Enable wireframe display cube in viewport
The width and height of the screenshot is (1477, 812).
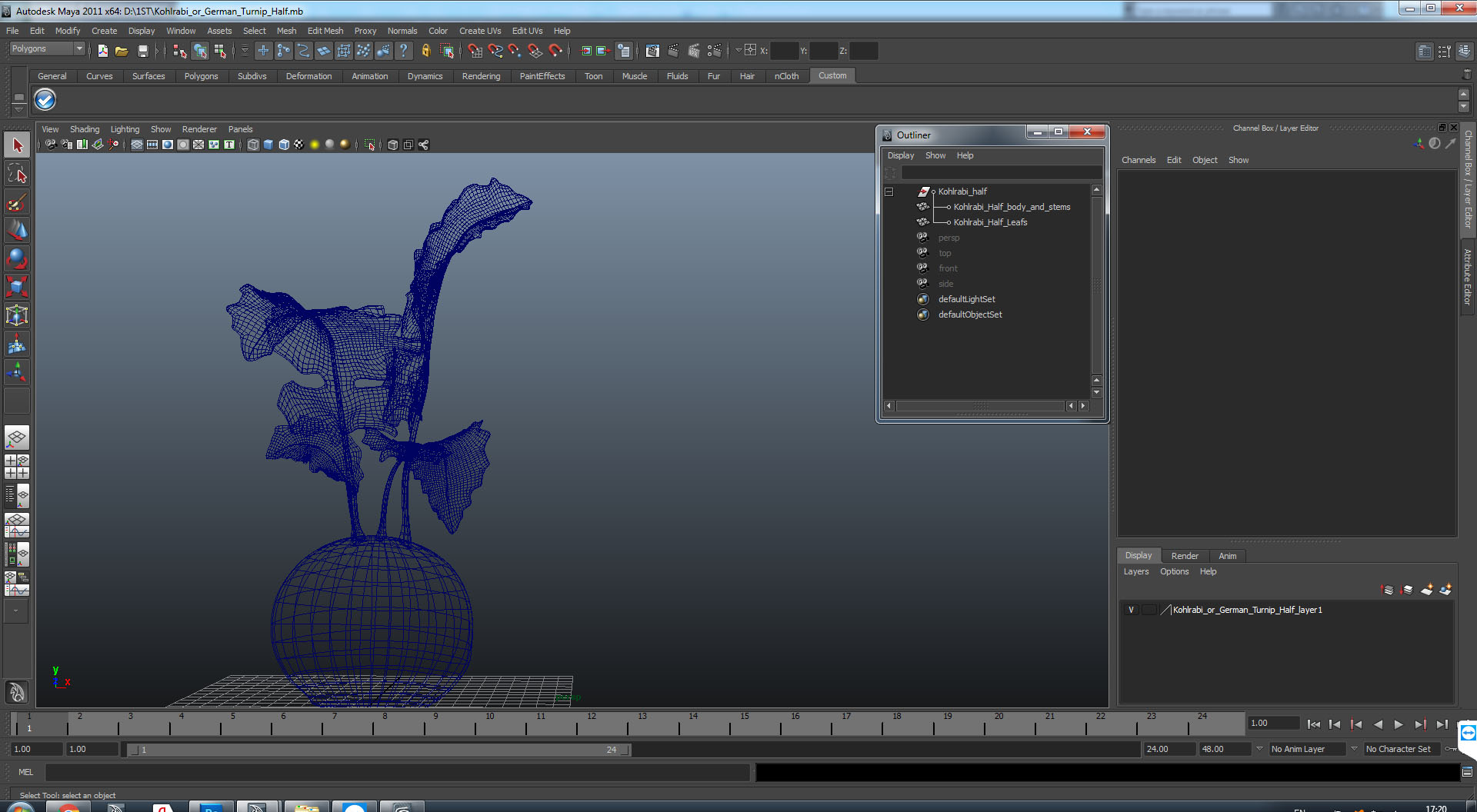click(253, 145)
